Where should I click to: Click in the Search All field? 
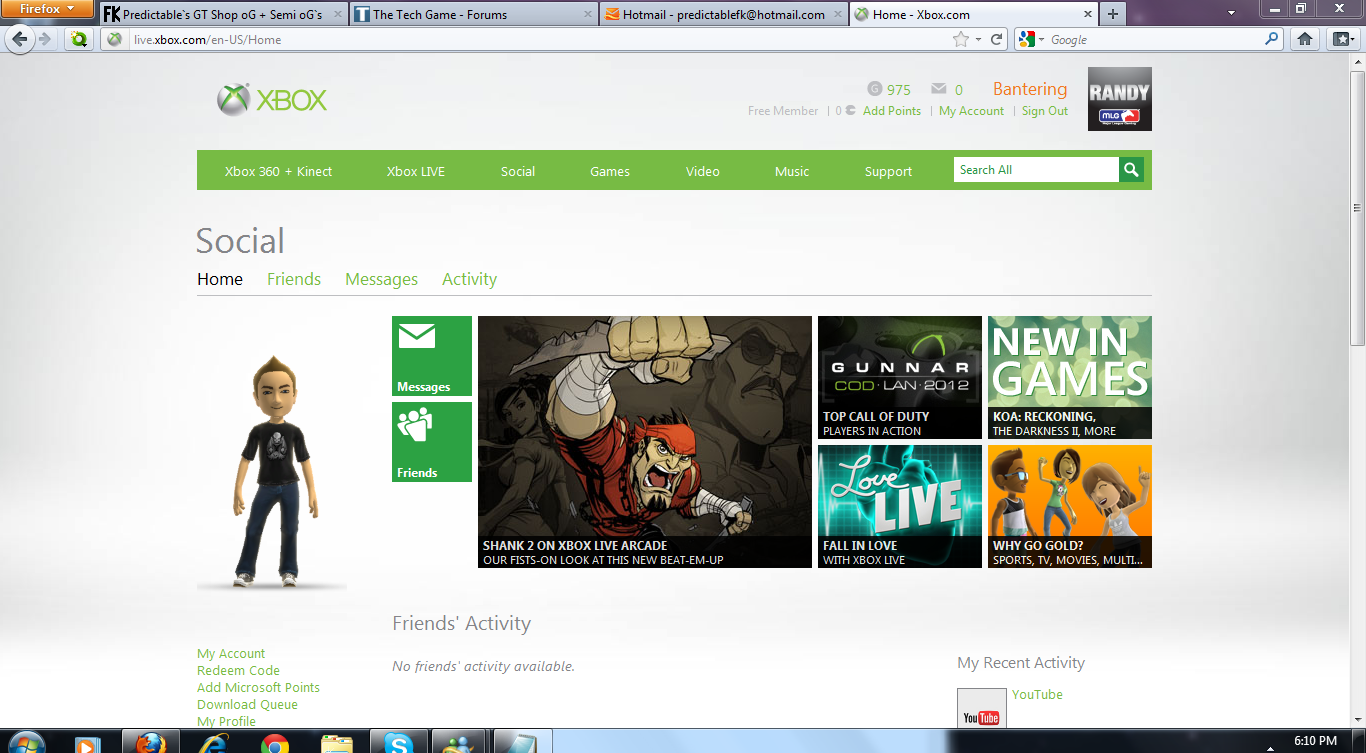point(1036,170)
